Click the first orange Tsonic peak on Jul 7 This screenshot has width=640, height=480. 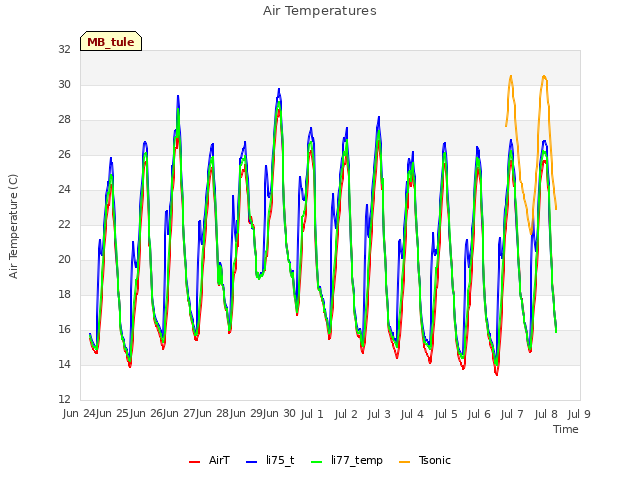(x=511, y=76)
